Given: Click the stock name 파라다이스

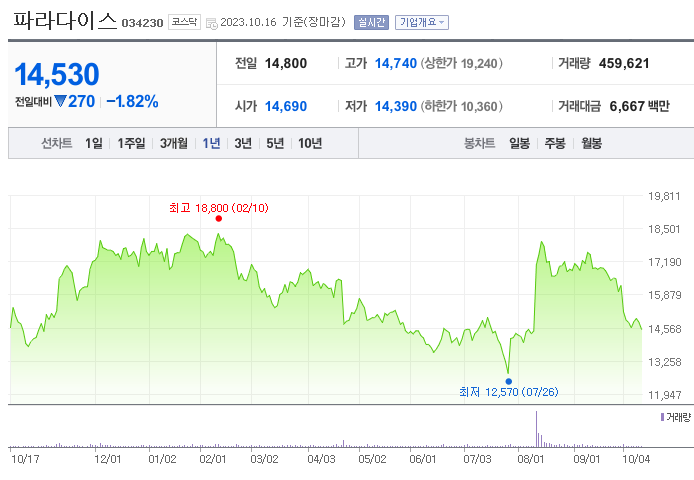Looking at the screenshot, I should click(65, 20).
